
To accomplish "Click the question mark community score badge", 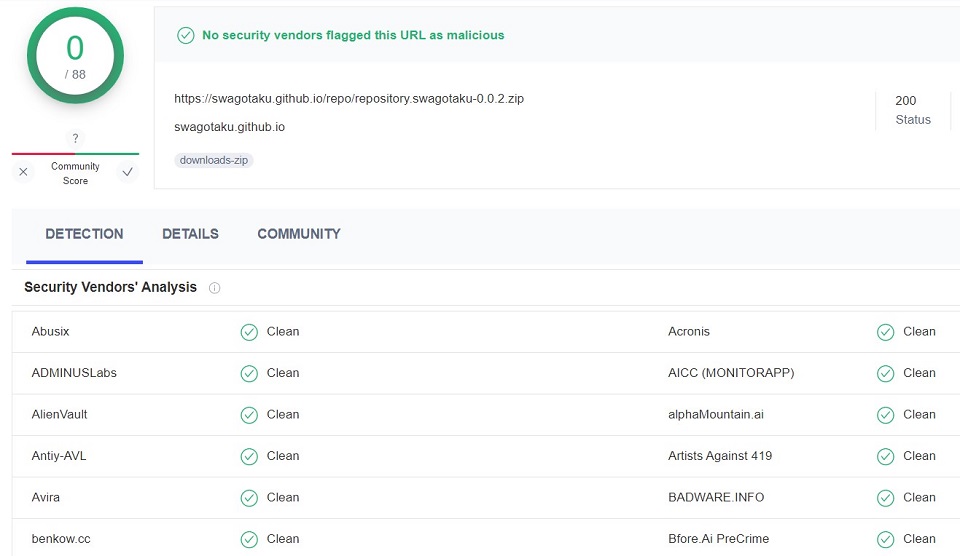I will (75, 138).
